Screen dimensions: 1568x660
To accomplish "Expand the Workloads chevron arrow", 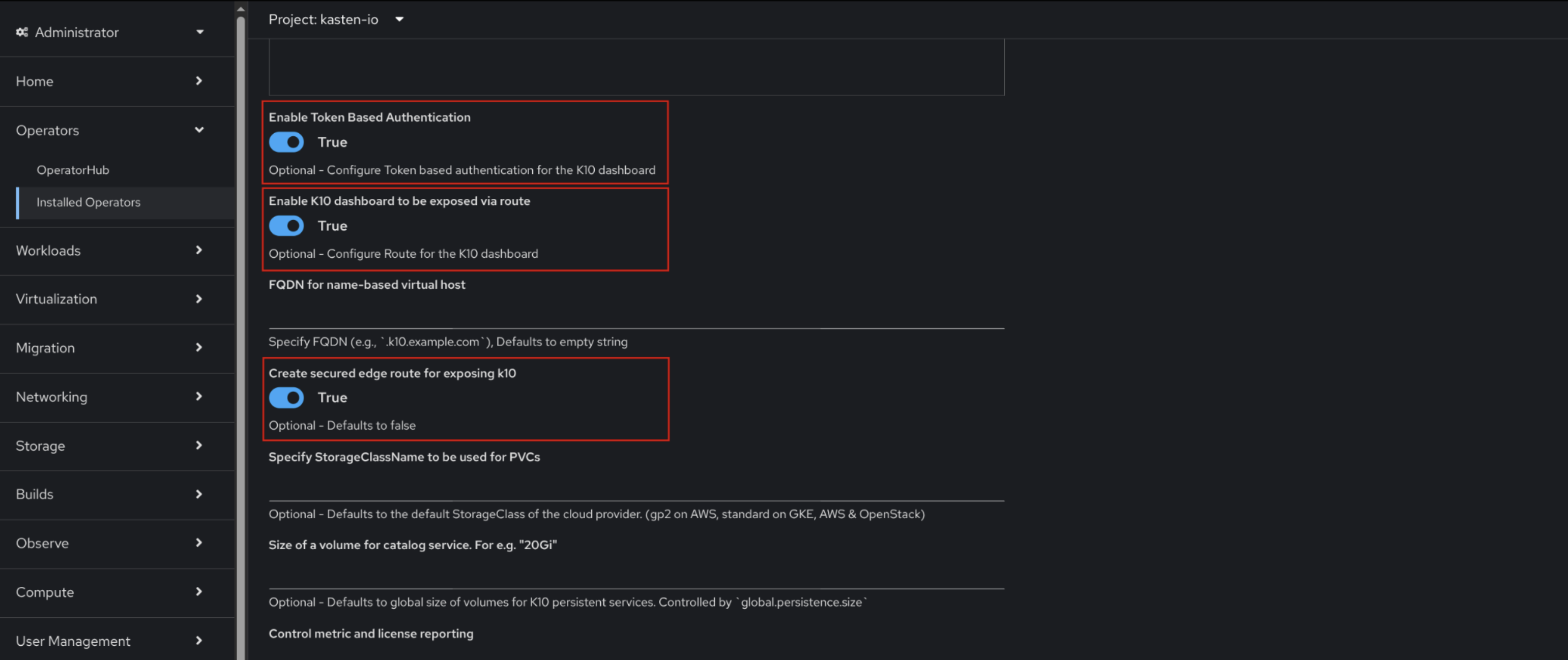I will coord(198,251).
